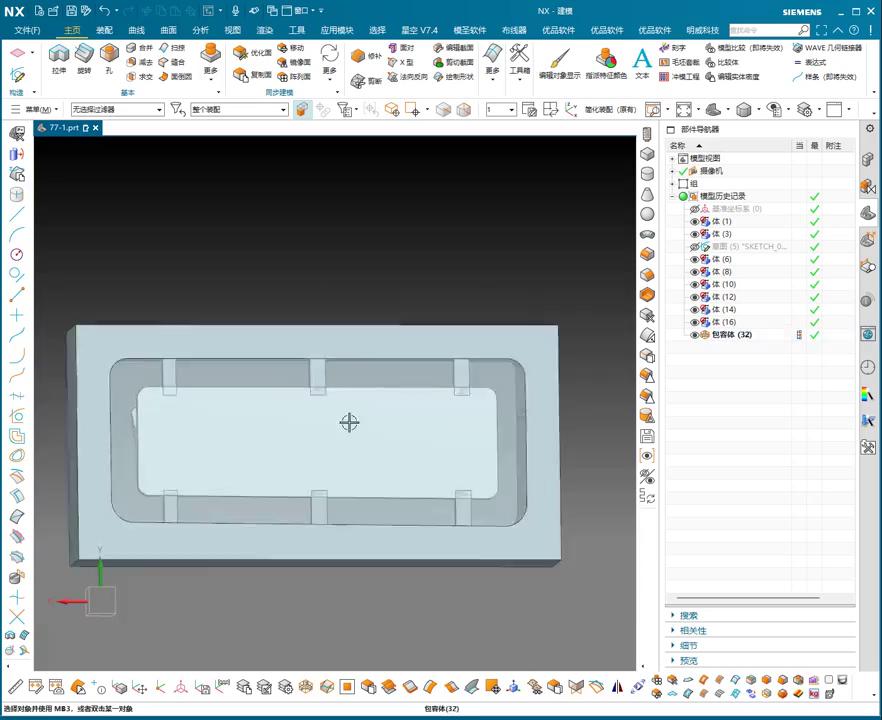Image resolution: width=882 pixels, height=720 pixels.
Task: Open the 文件(F) menu
Action: (x=27, y=30)
